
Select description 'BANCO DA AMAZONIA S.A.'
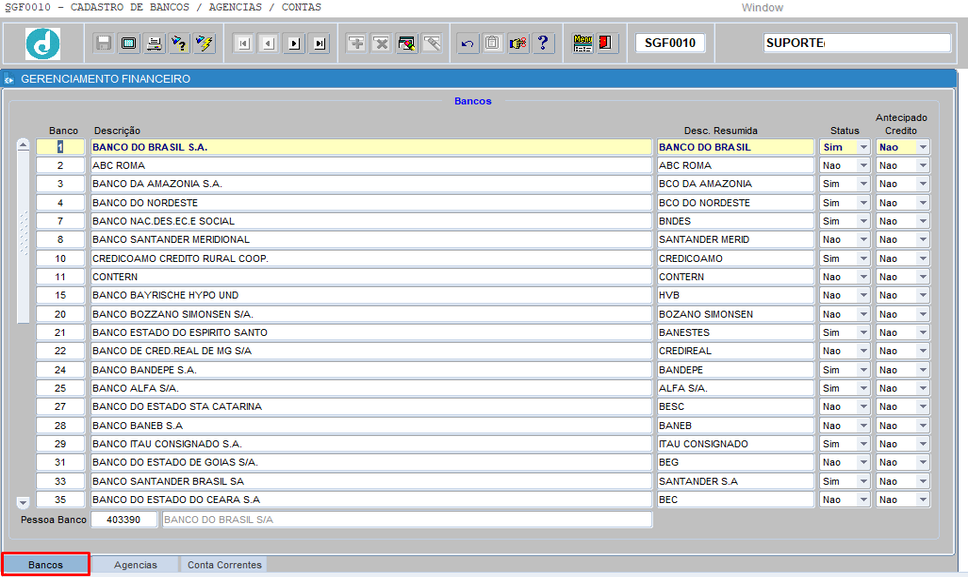[x=371, y=184]
